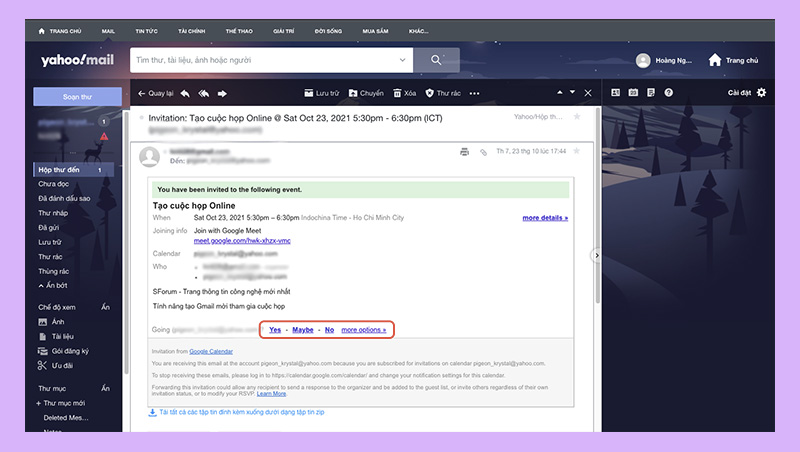Open Thư rác folder in sidebar
This screenshot has width=800, height=452.
pyautogui.click(x=51, y=257)
